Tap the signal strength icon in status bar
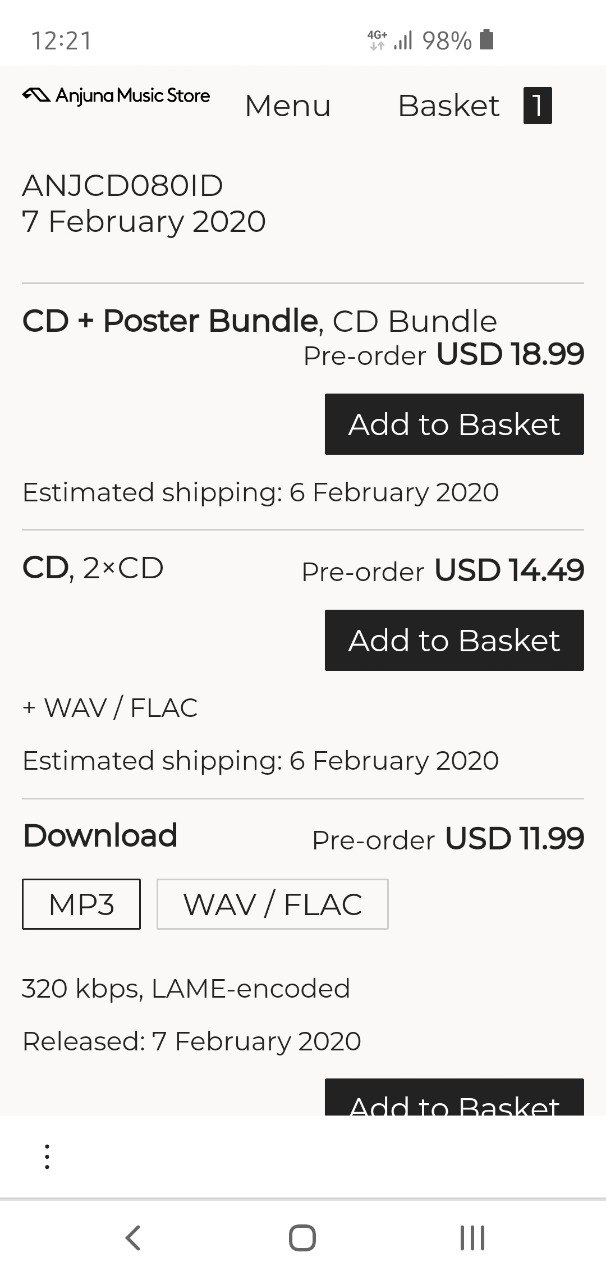This screenshot has height=1280, width=606. point(403,40)
